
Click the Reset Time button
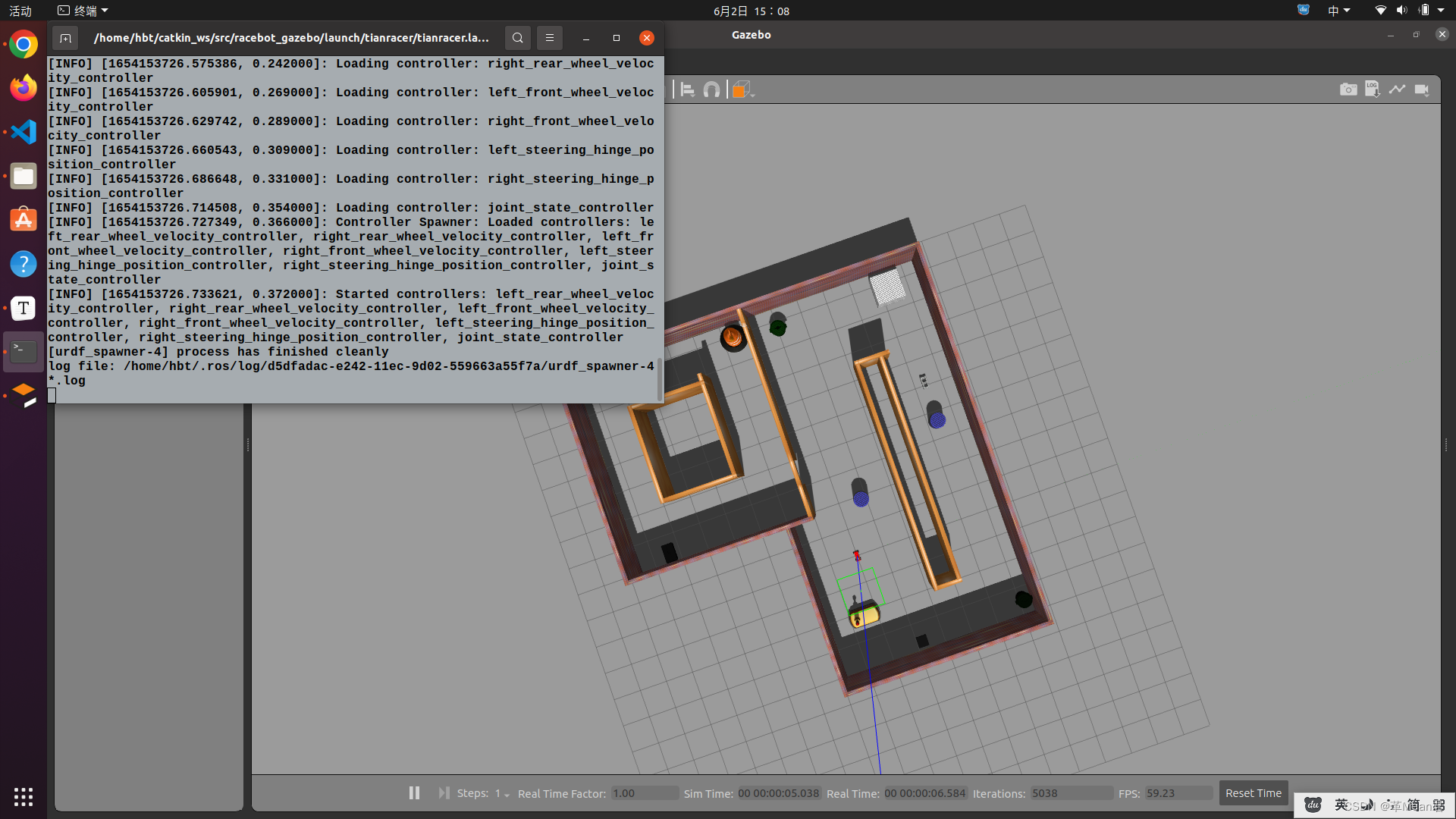[1253, 793]
